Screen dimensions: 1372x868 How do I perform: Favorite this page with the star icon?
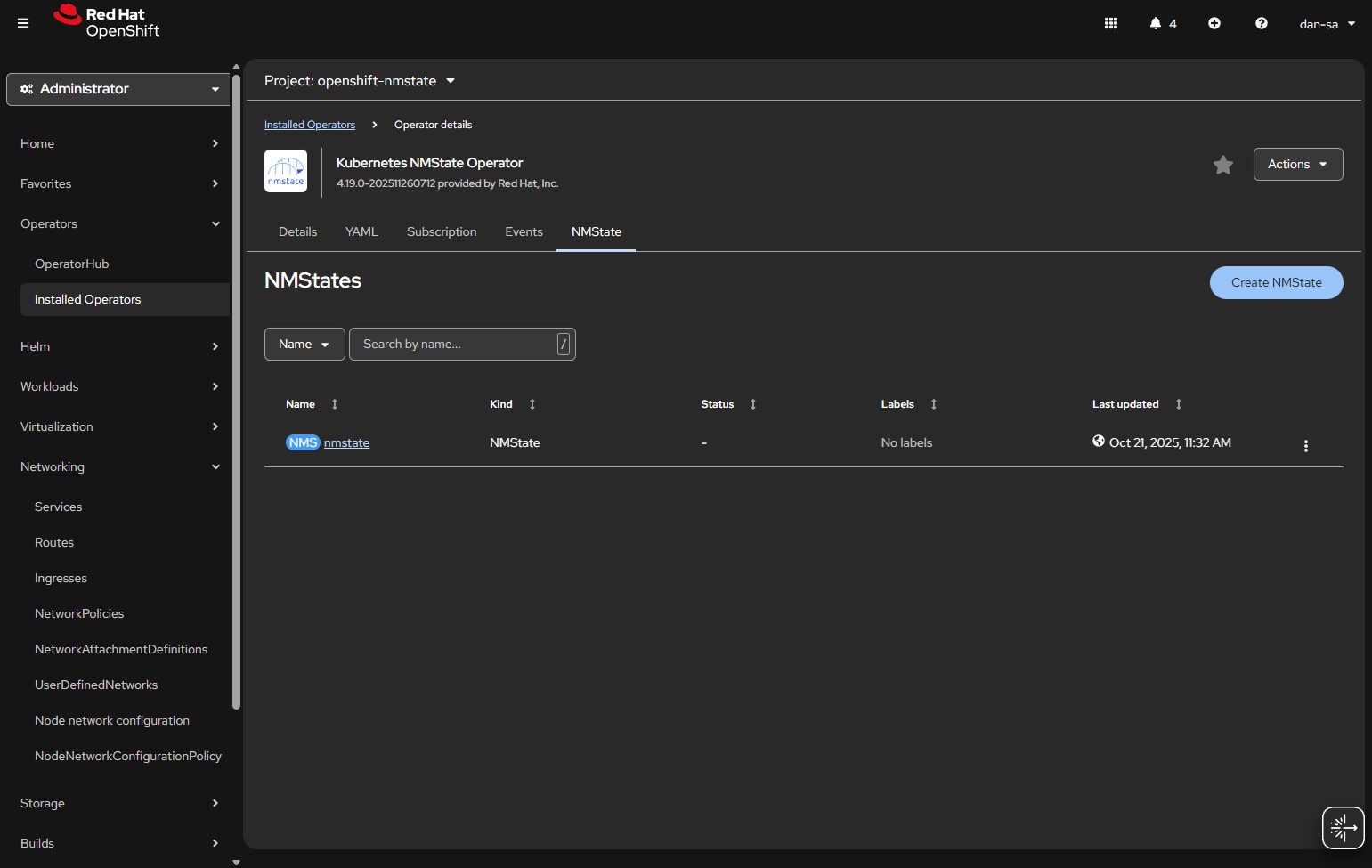tap(1222, 165)
